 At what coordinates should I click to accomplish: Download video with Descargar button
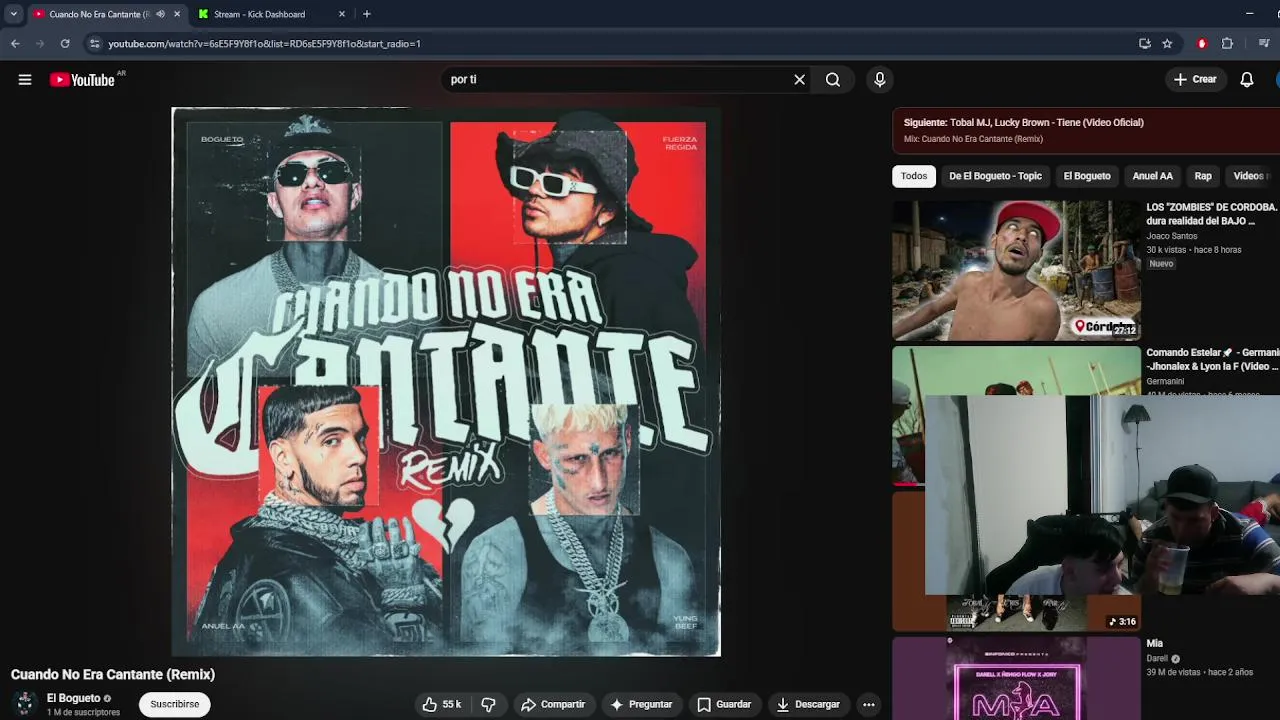808,704
